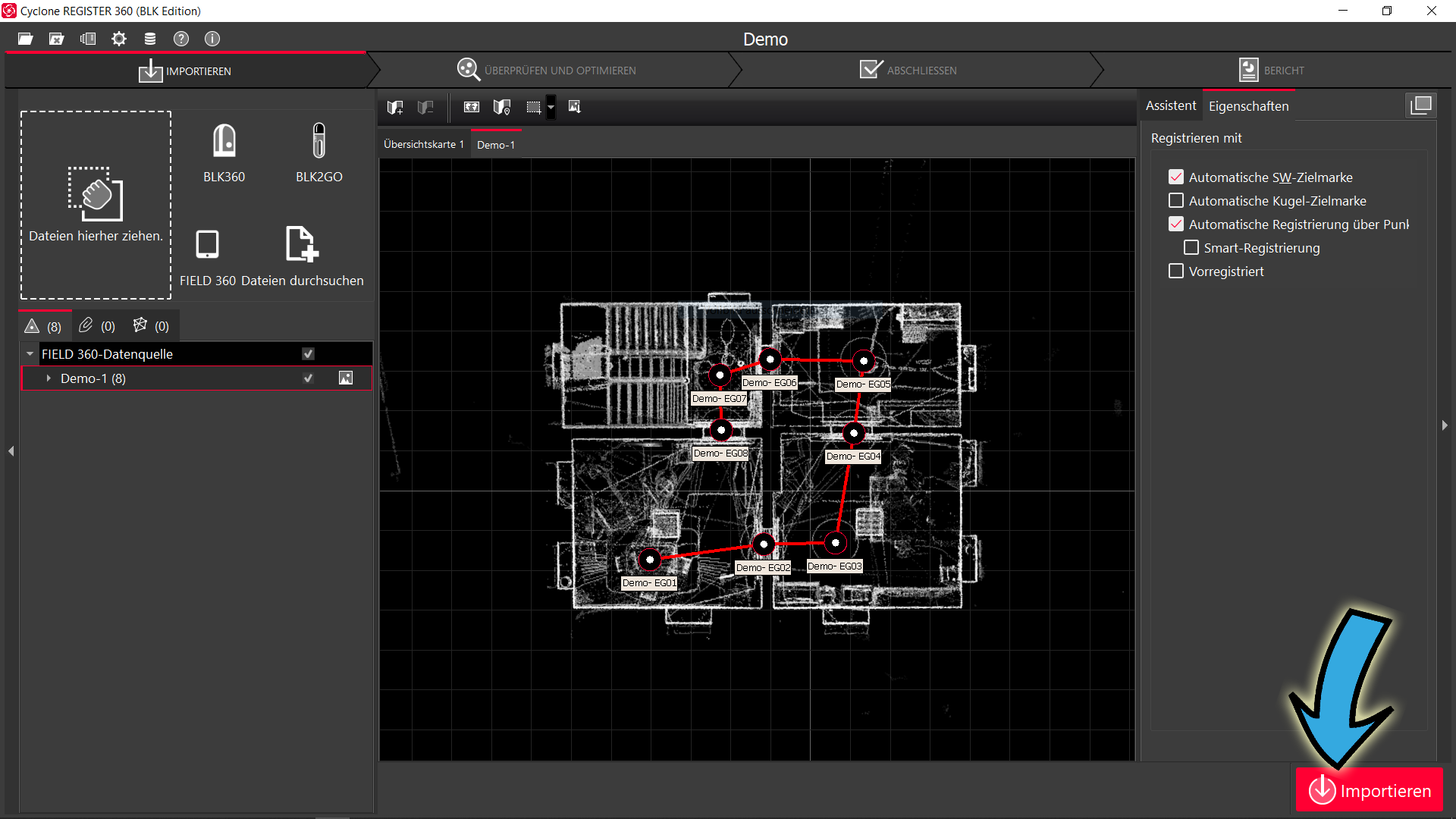1456x819 pixels.
Task: Import background image for map icon
Action: tap(574, 107)
